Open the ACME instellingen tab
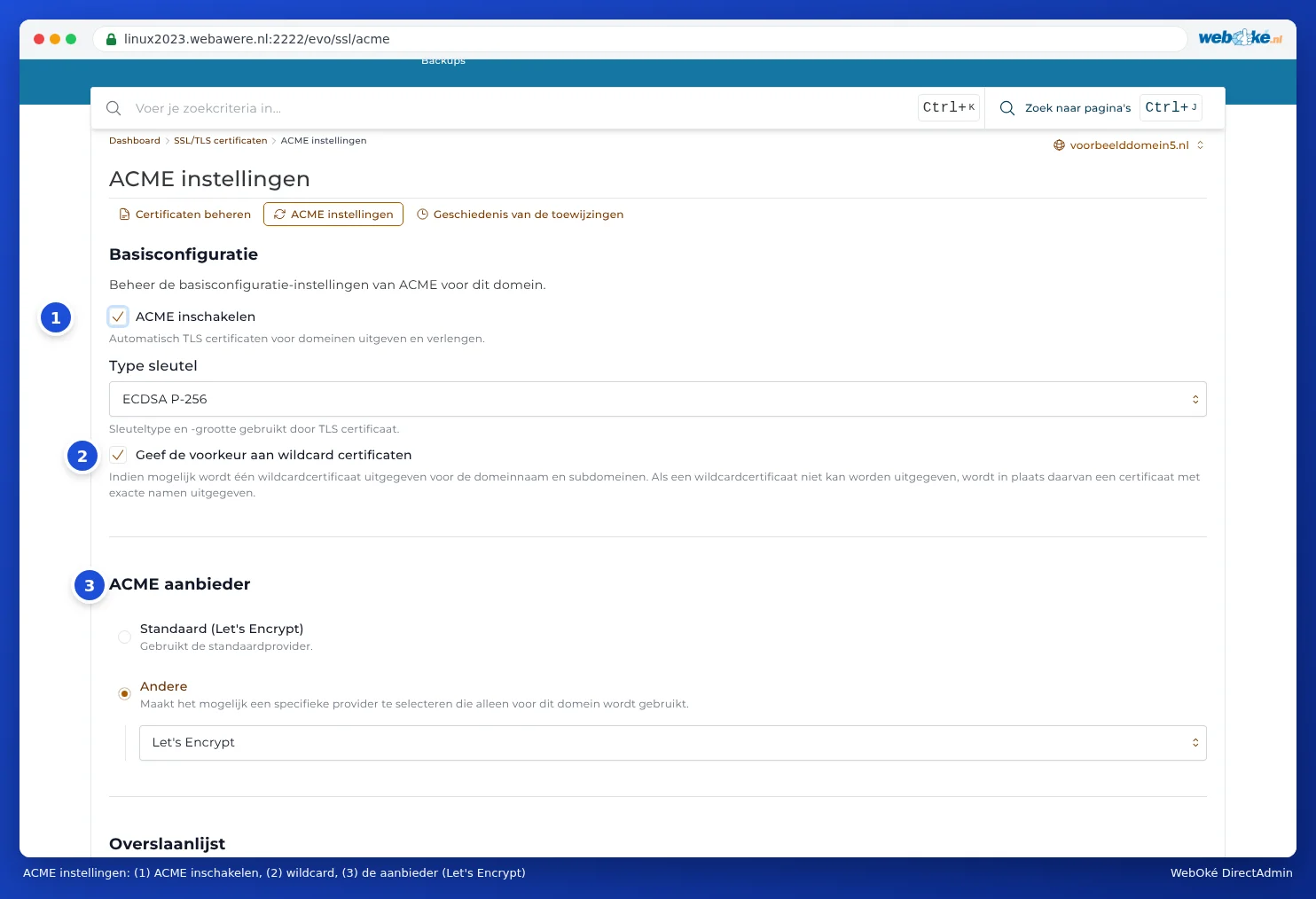The width and height of the screenshot is (1316, 899). tap(333, 215)
